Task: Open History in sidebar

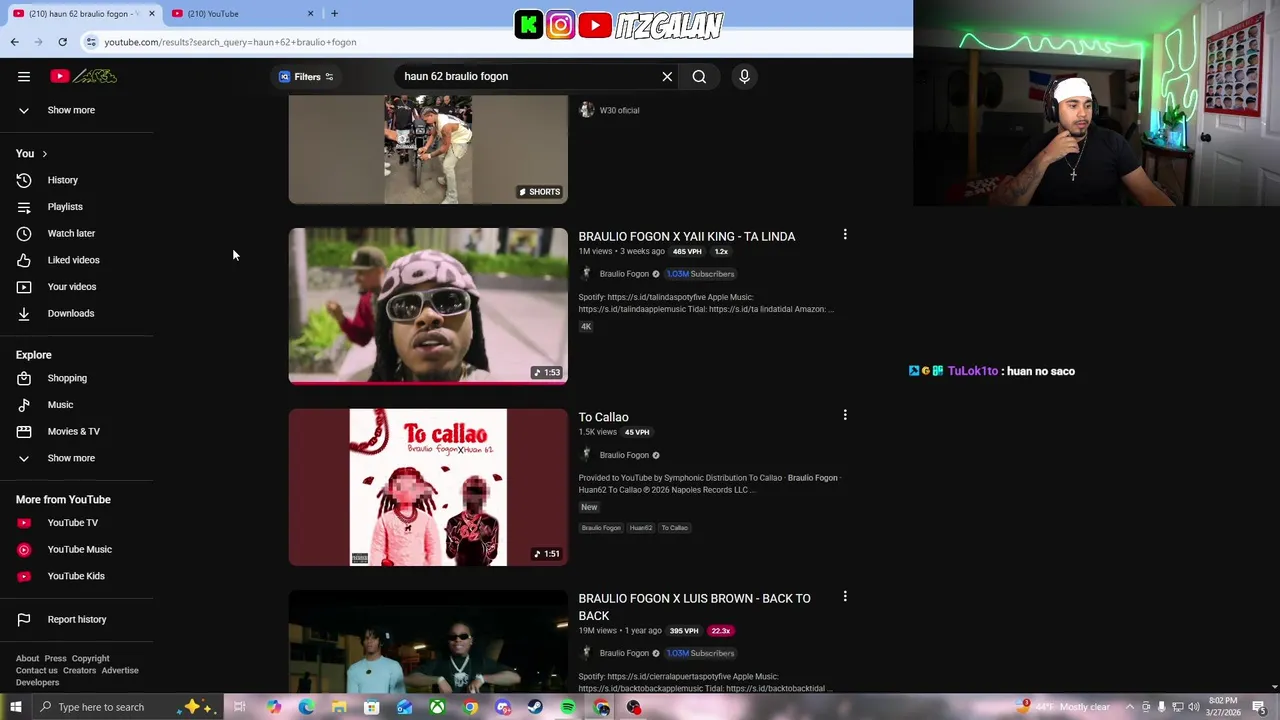Action: pyautogui.click(x=62, y=180)
